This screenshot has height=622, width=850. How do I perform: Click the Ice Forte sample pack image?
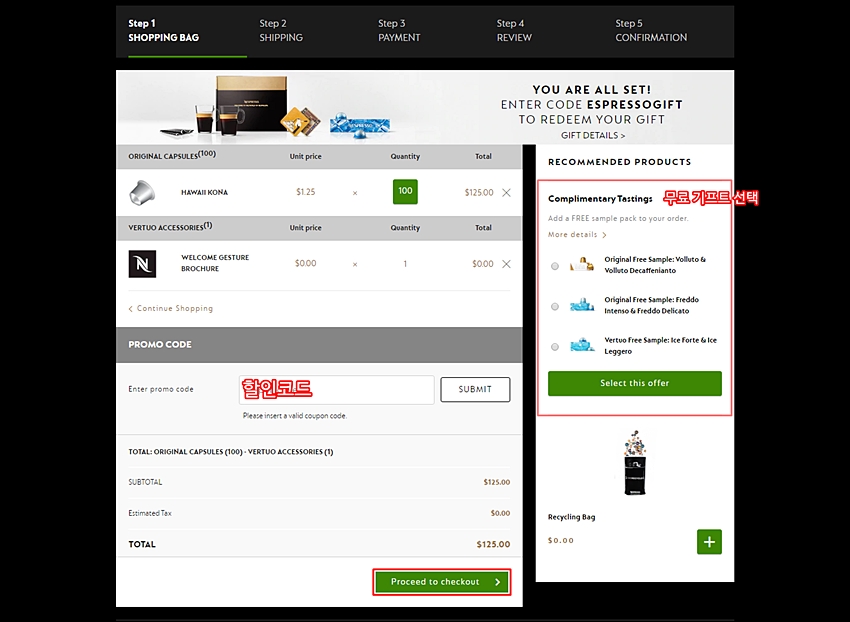[582, 345]
